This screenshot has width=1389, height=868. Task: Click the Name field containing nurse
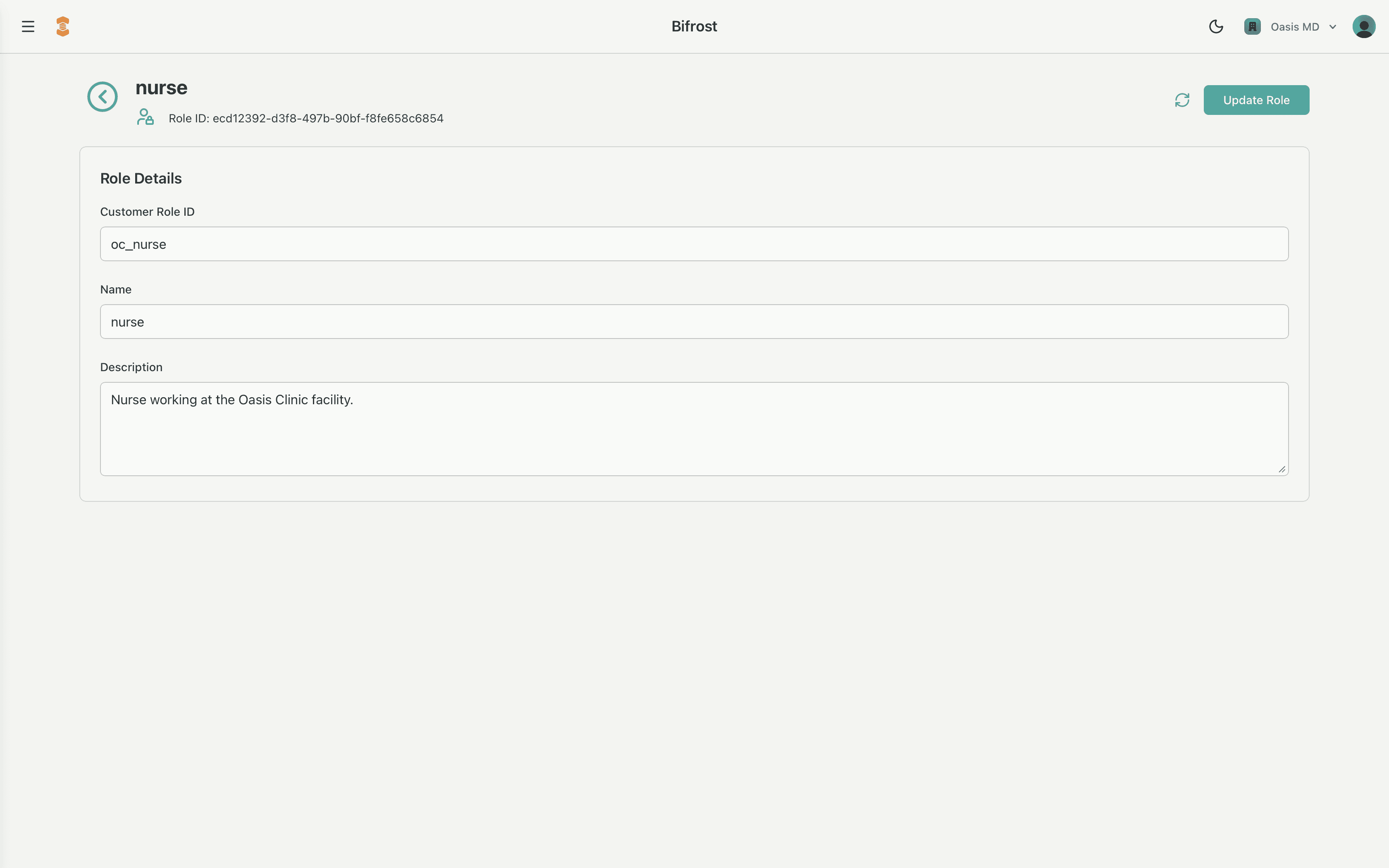(694, 322)
